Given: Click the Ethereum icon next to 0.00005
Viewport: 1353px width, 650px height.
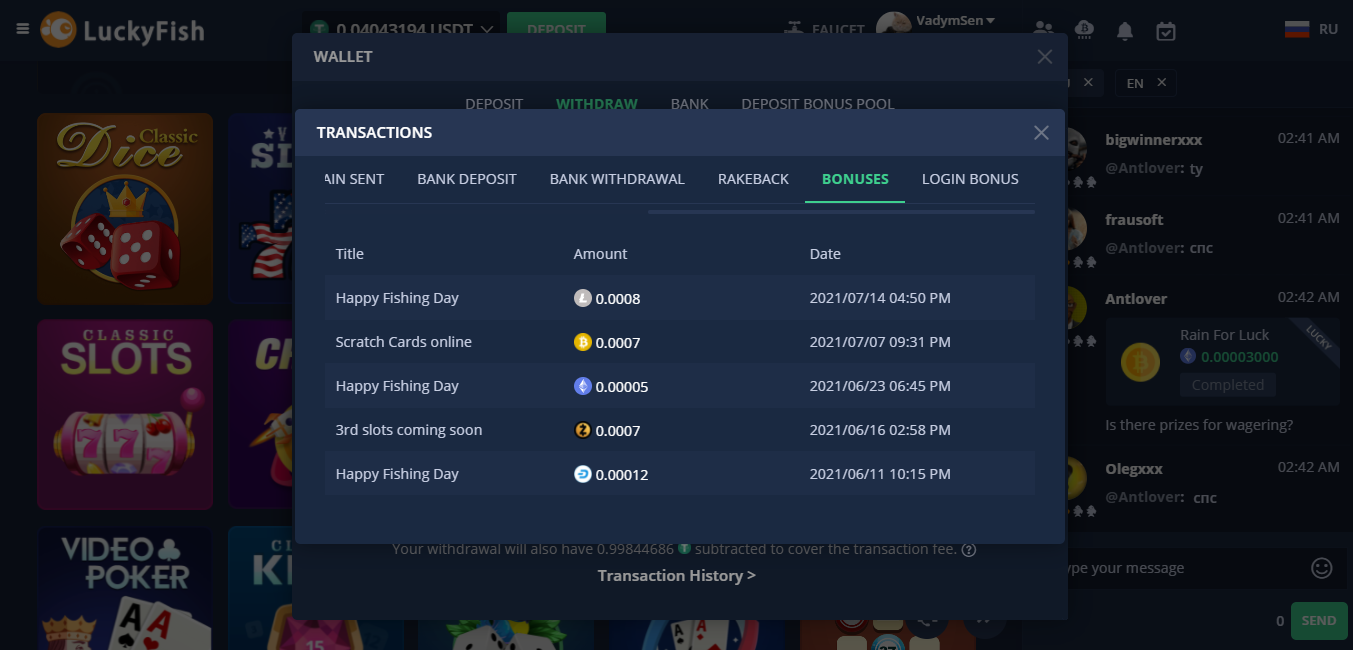Looking at the screenshot, I should (x=583, y=386).
